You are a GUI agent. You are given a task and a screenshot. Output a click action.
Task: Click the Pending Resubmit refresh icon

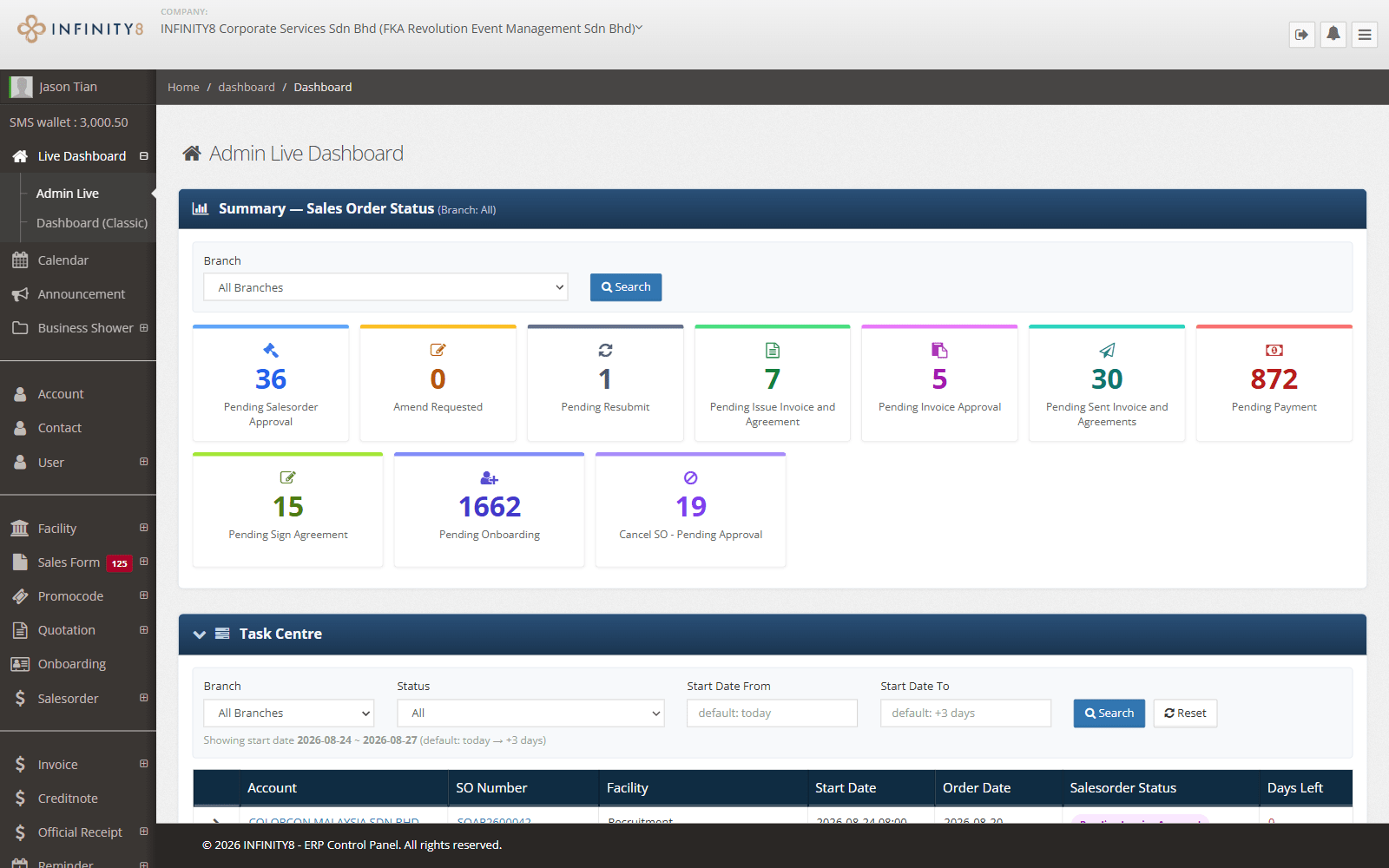pyautogui.click(x=605, y=350)
